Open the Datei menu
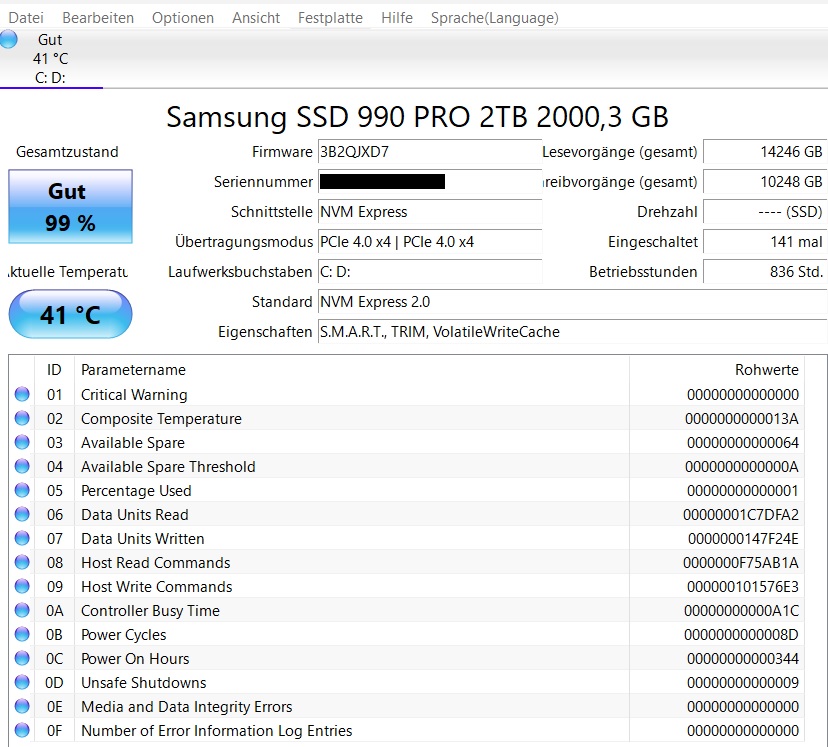 (x=26, y=18)
